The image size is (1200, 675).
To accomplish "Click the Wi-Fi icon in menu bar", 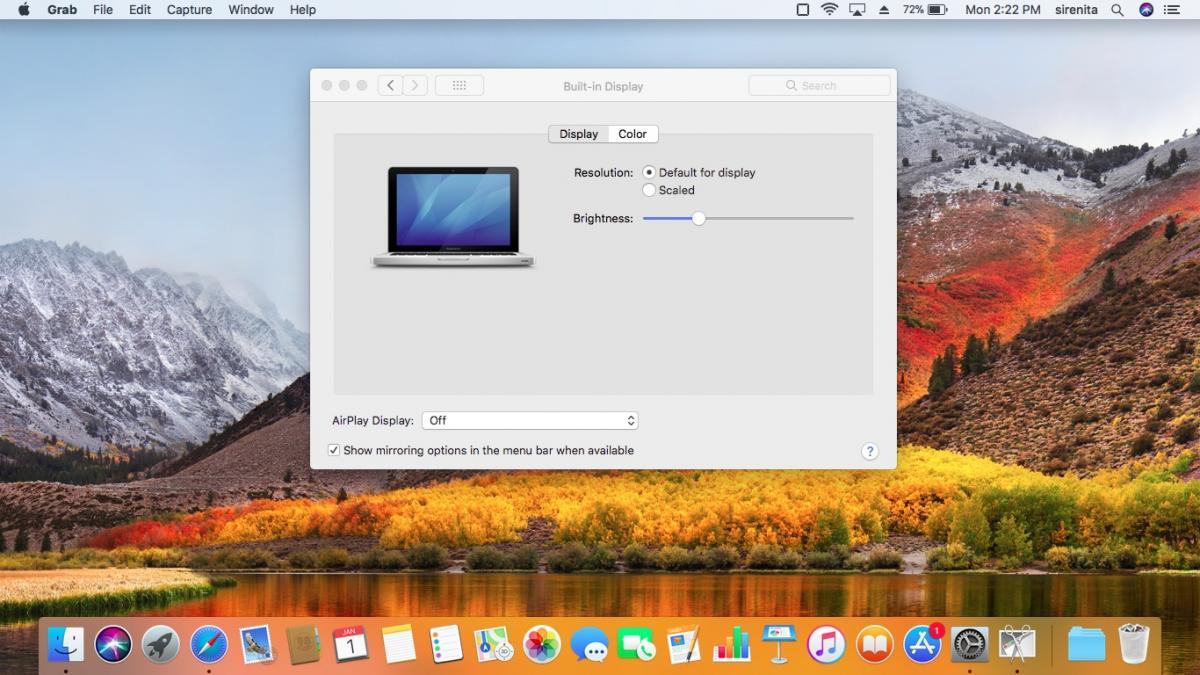I will click(829, 10).
